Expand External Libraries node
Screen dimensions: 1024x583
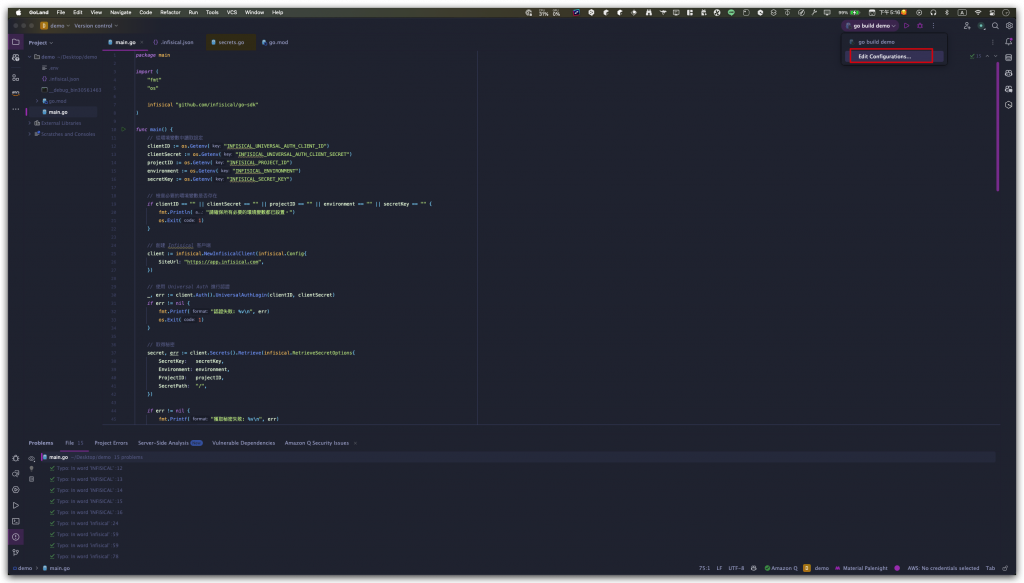[30, 123]
